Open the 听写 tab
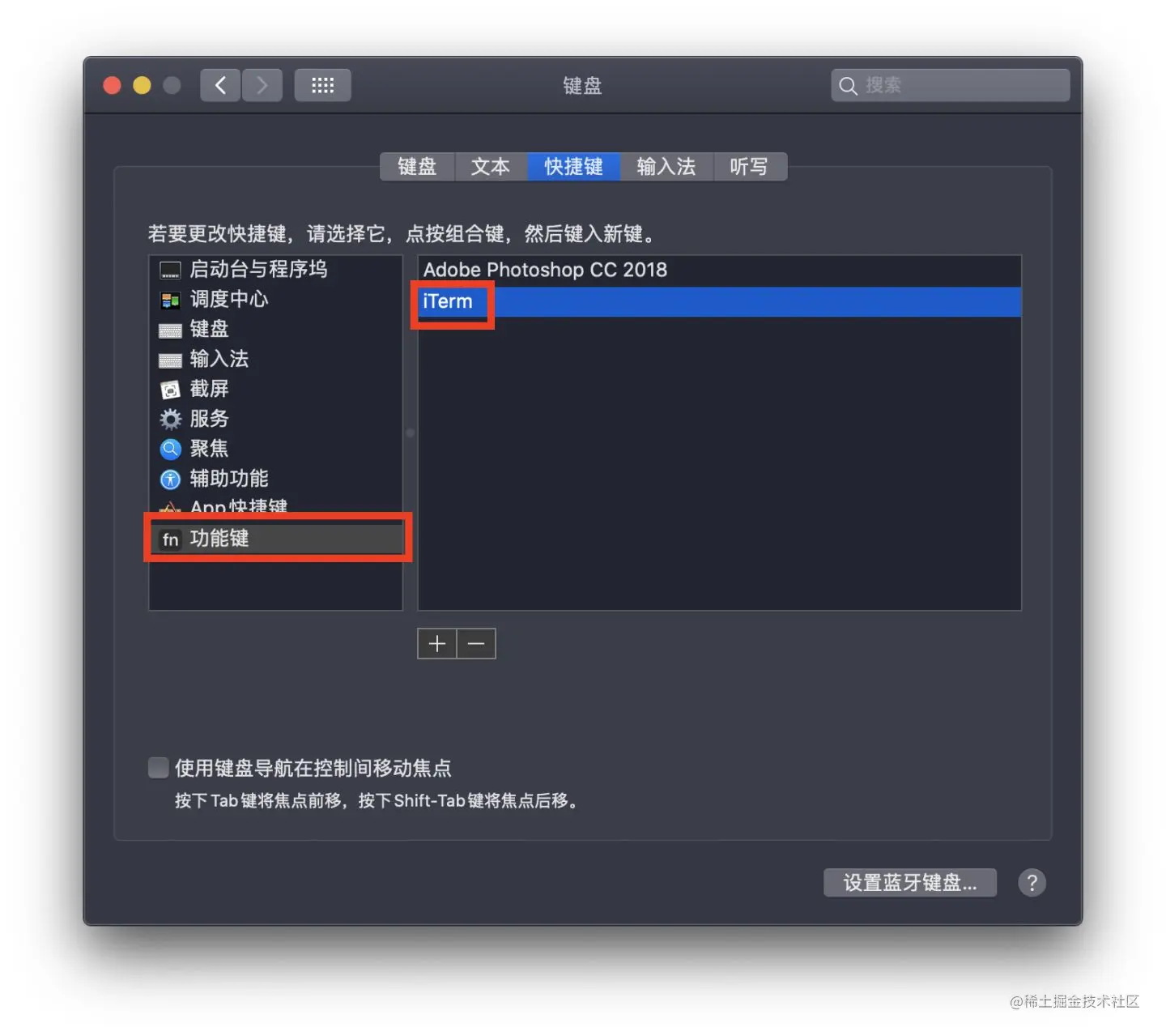The height and width of the screenshot is (1036, 1166). pyautogui.click(x=749, y=167)
